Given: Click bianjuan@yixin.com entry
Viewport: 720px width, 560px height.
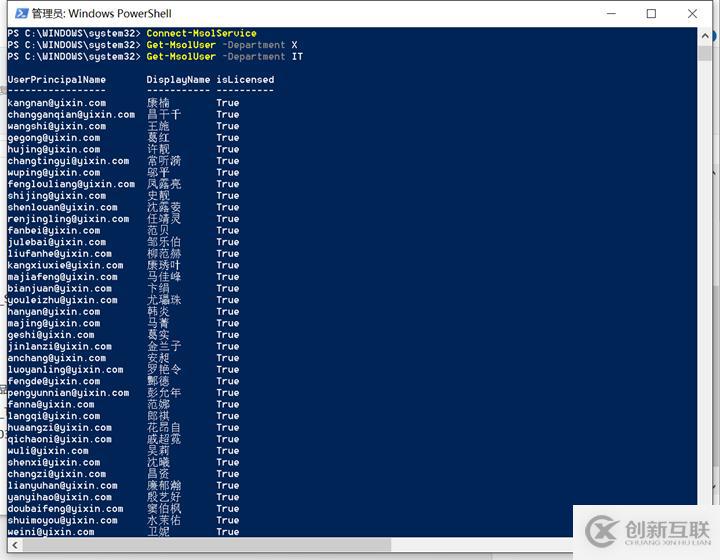Looking at the screenshot, I should point(60,289).
